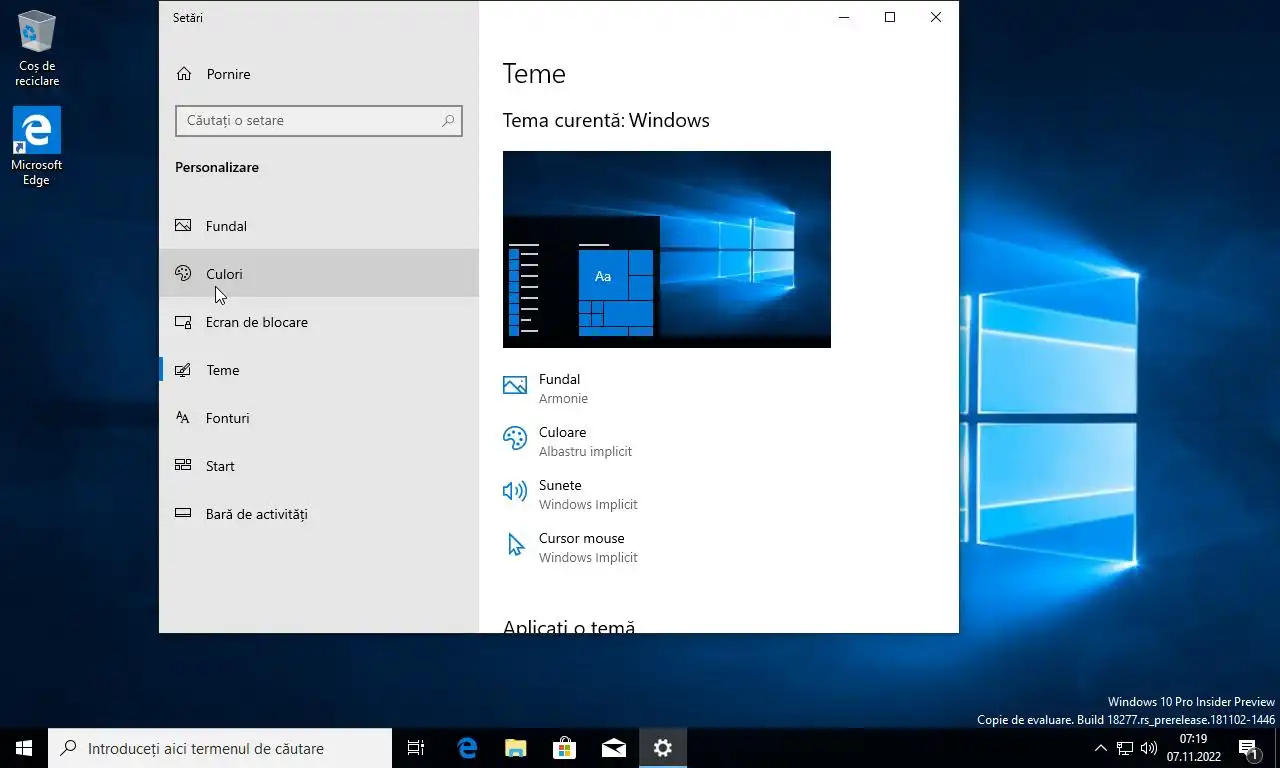Open Bară de activități settings
The height and width of the screenshot is (768, 1280).
tap(319, 514)
